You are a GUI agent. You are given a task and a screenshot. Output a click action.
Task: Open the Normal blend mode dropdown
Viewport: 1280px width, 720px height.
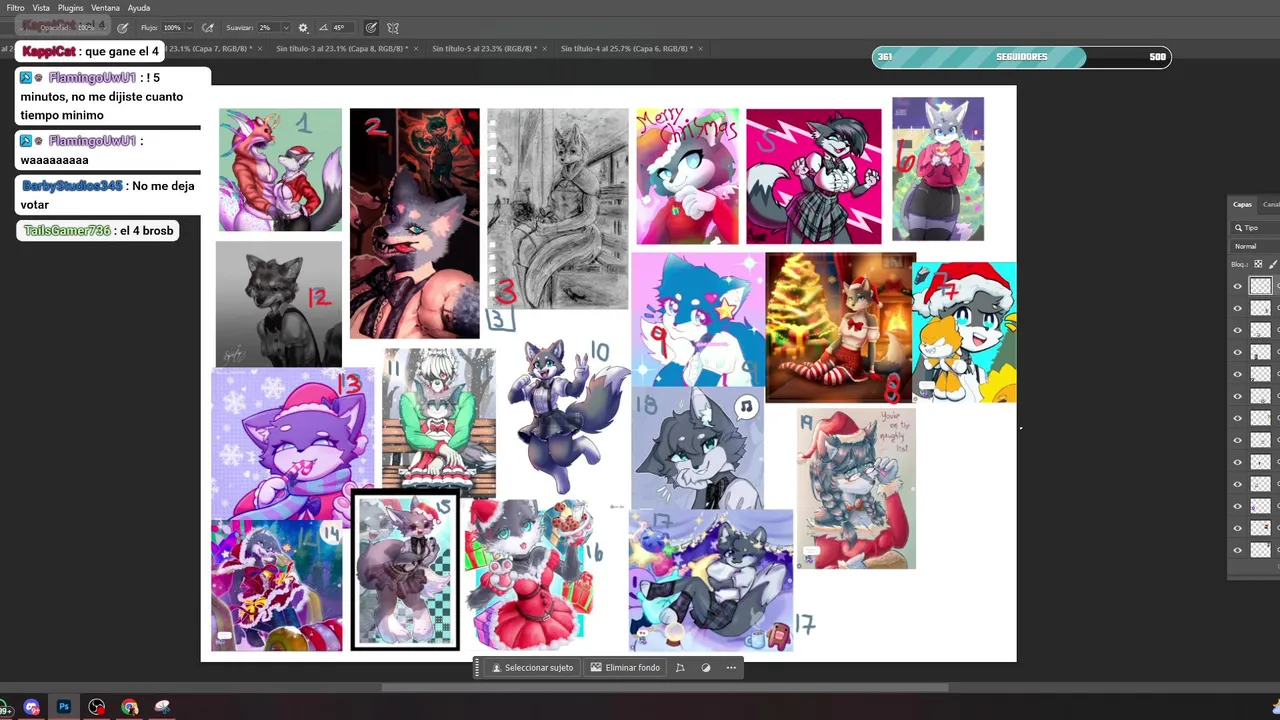click(x=1257, y=246)
